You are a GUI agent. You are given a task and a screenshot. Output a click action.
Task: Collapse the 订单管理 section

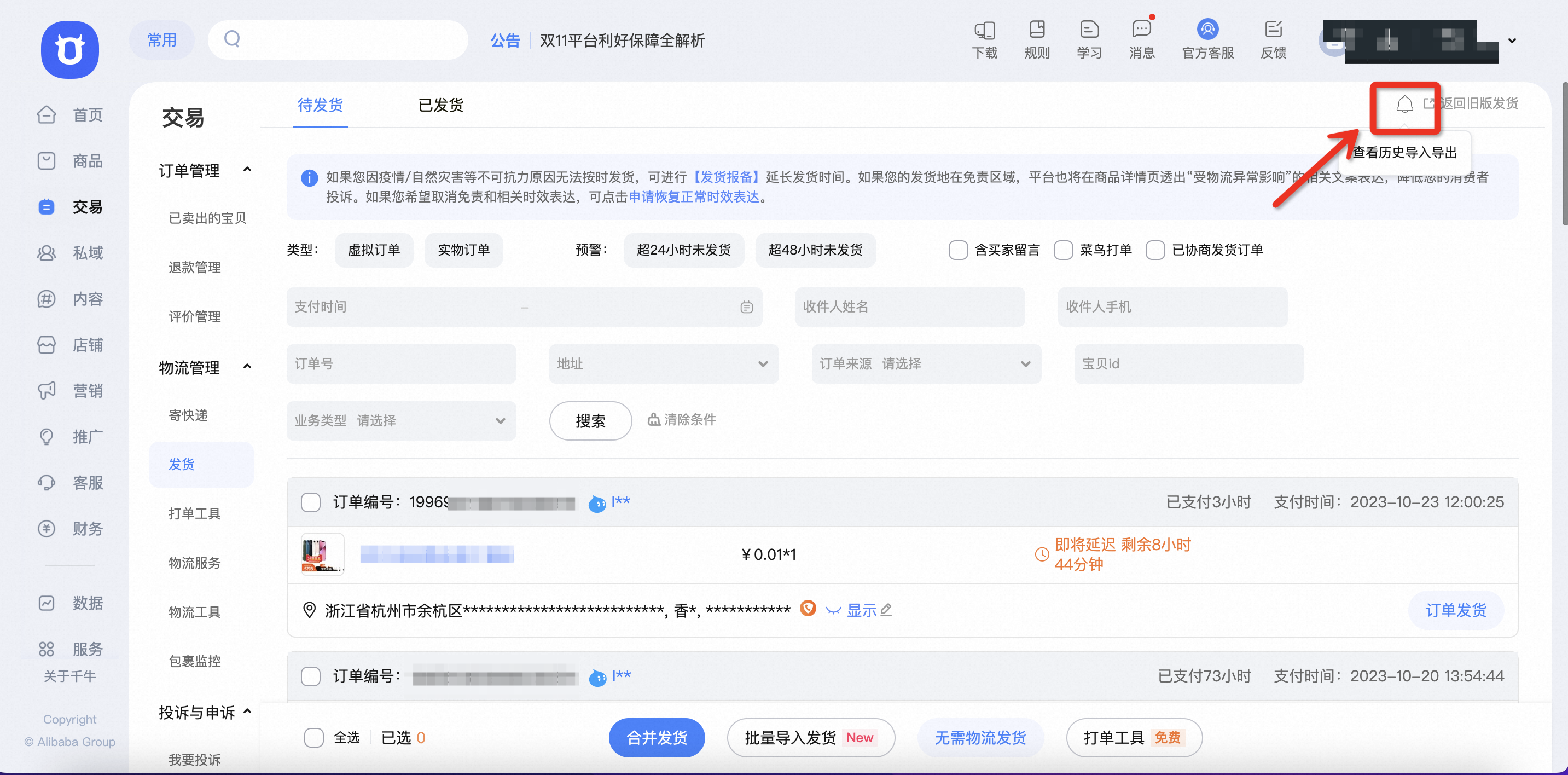pyautogui.click(x=247, y=170)
